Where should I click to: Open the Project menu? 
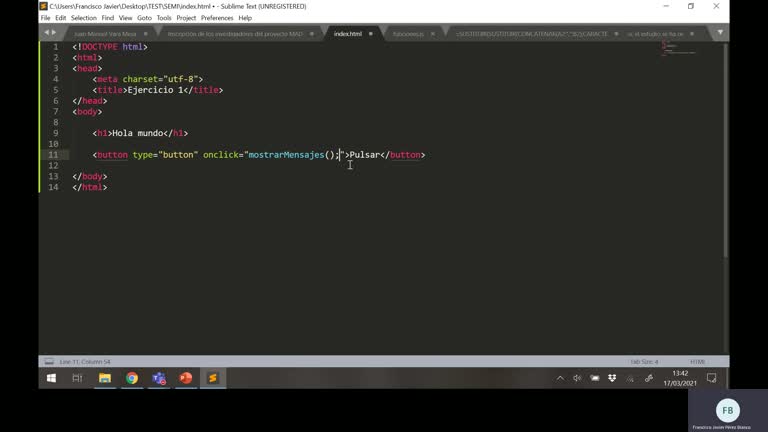[x=186, y=18]
